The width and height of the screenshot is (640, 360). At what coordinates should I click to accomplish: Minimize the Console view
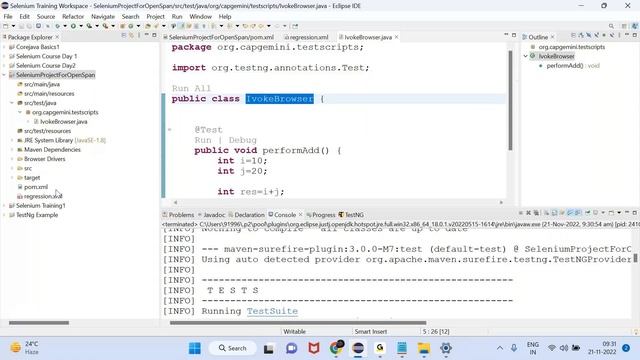pos(627,212)
